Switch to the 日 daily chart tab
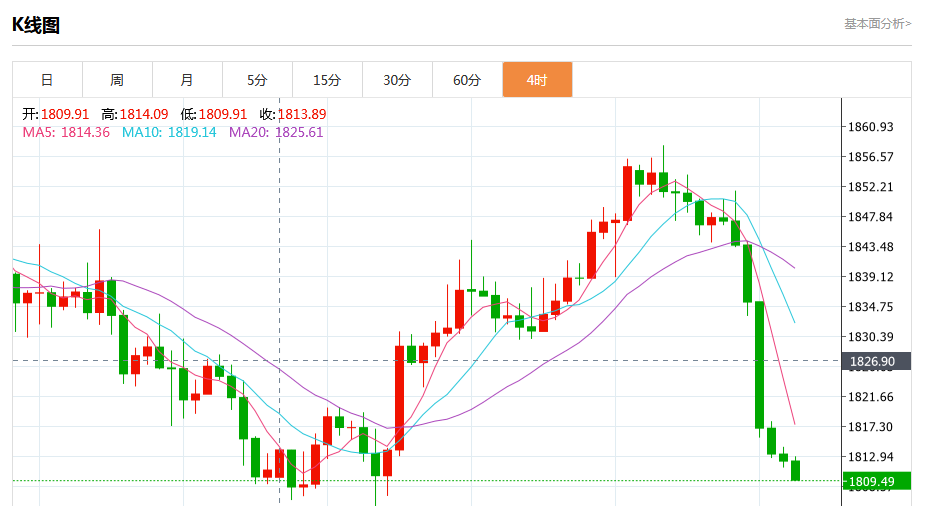946x506 pixels. pyautogui.click(x=47, y=80)
